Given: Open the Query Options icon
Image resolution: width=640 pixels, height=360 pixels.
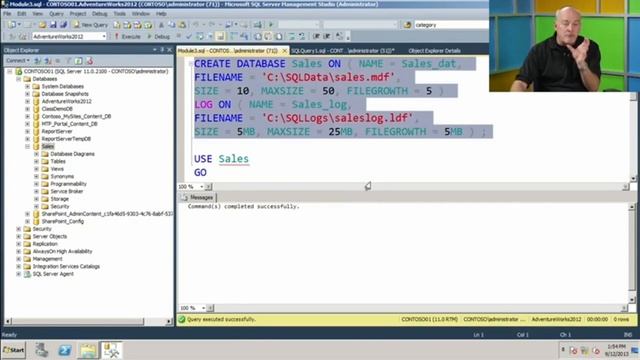Looking at the screenshot, I should (x=210, y=36).
